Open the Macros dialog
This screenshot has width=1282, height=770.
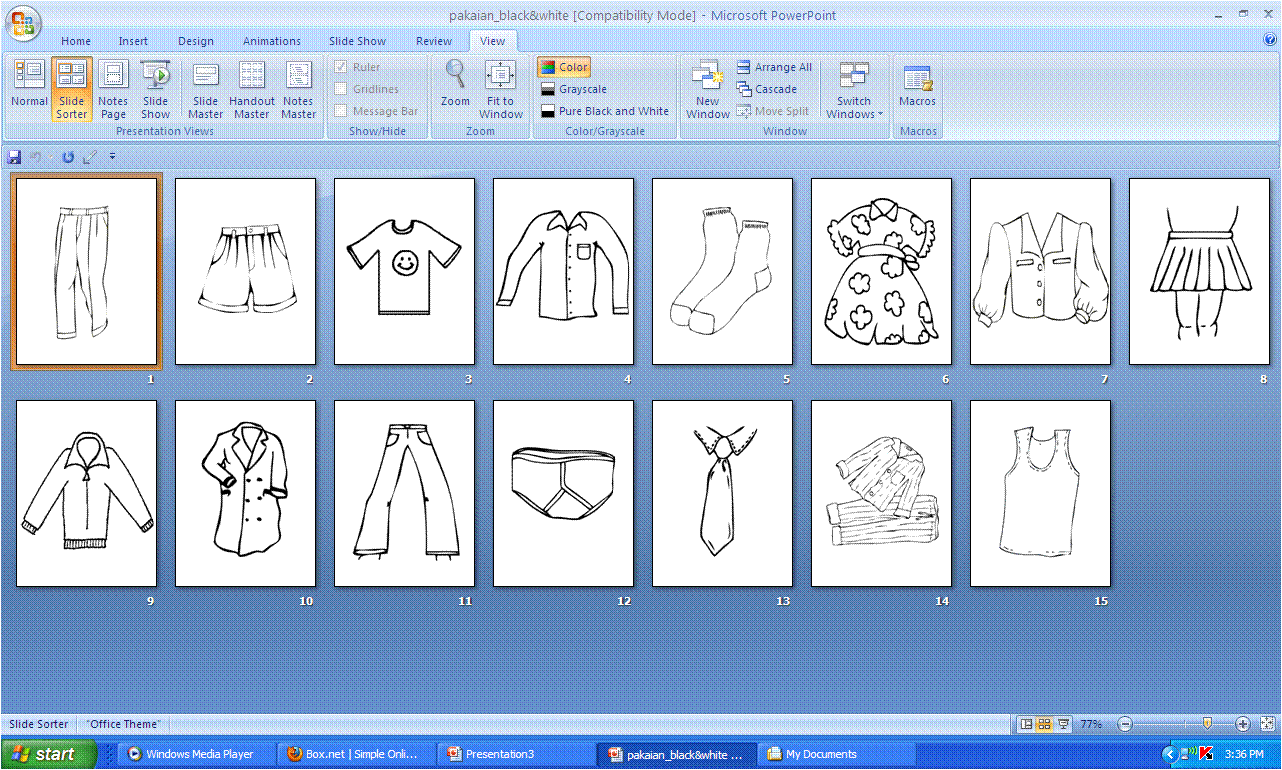tap(917, 85)
